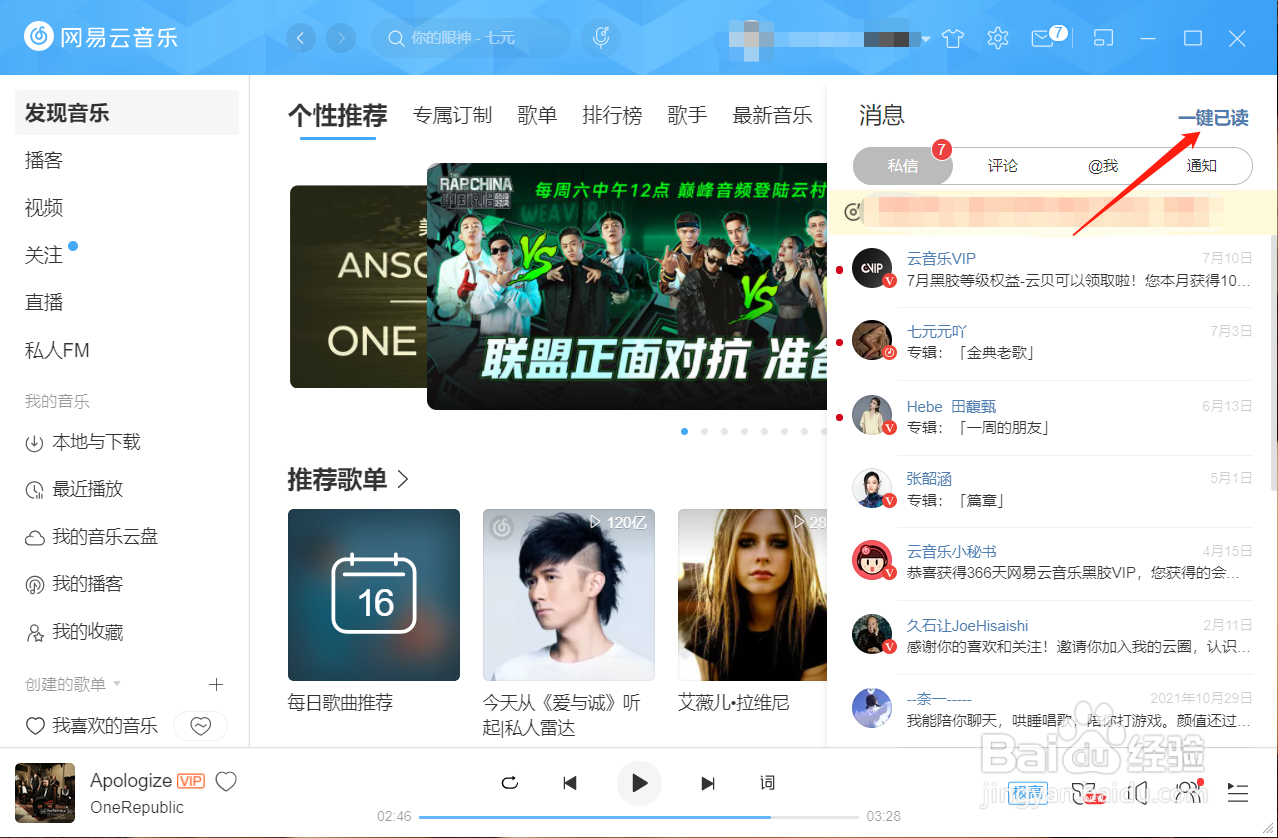This screenshot has width=1278, height=838.
Task: Open 发现音乐 in sidebar
Action: [126, 112]
